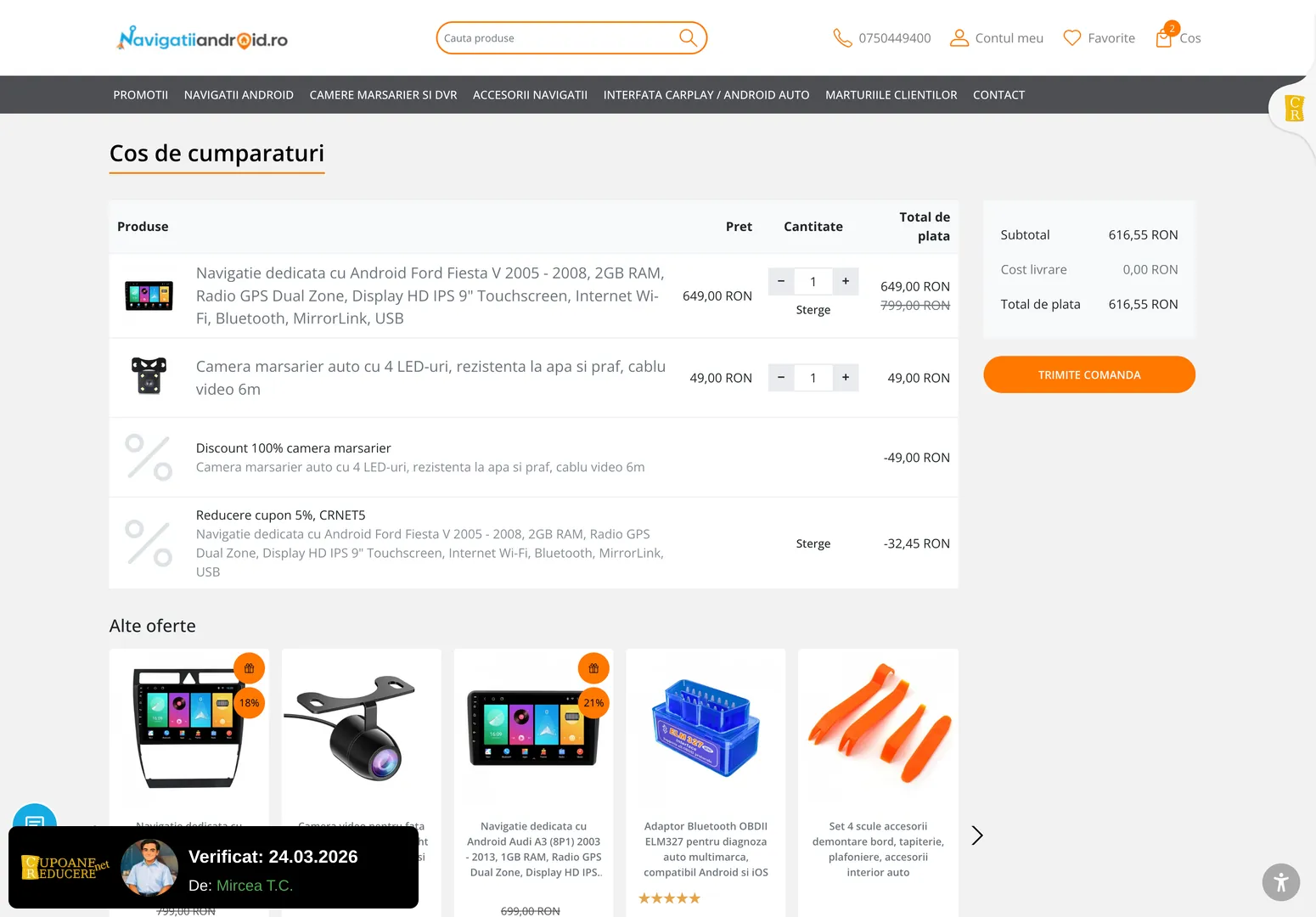Open Favorite via the heart icon
This screenshot has width=1316, height=917.
pos(1072,38)
